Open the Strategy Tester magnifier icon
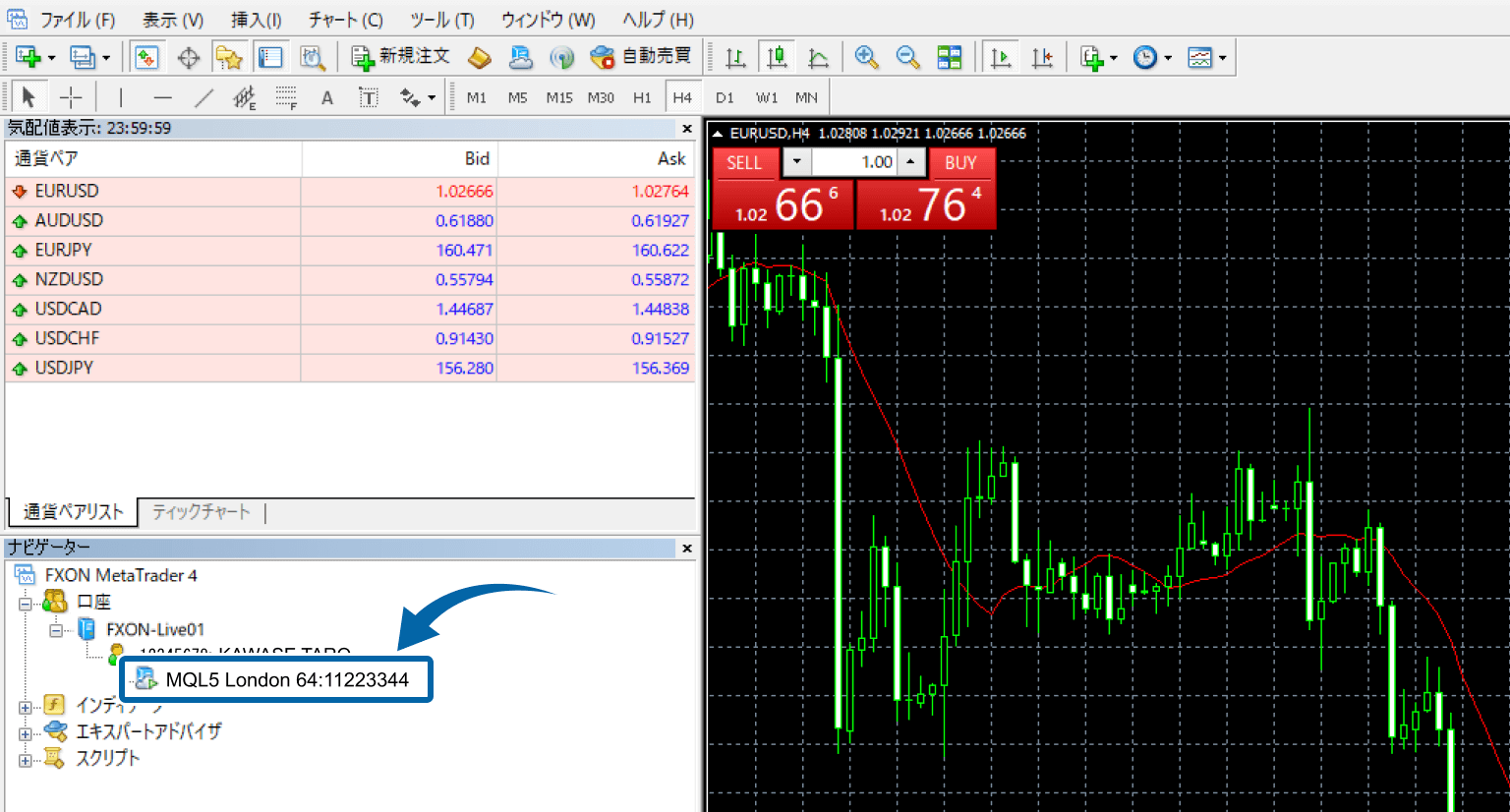Screen dimensions: 1510x812 coord(313,58)
